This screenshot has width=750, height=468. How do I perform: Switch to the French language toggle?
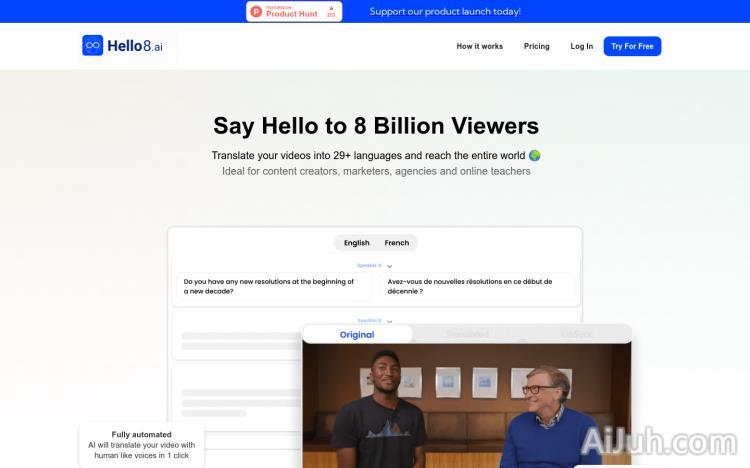click(397, 243)
